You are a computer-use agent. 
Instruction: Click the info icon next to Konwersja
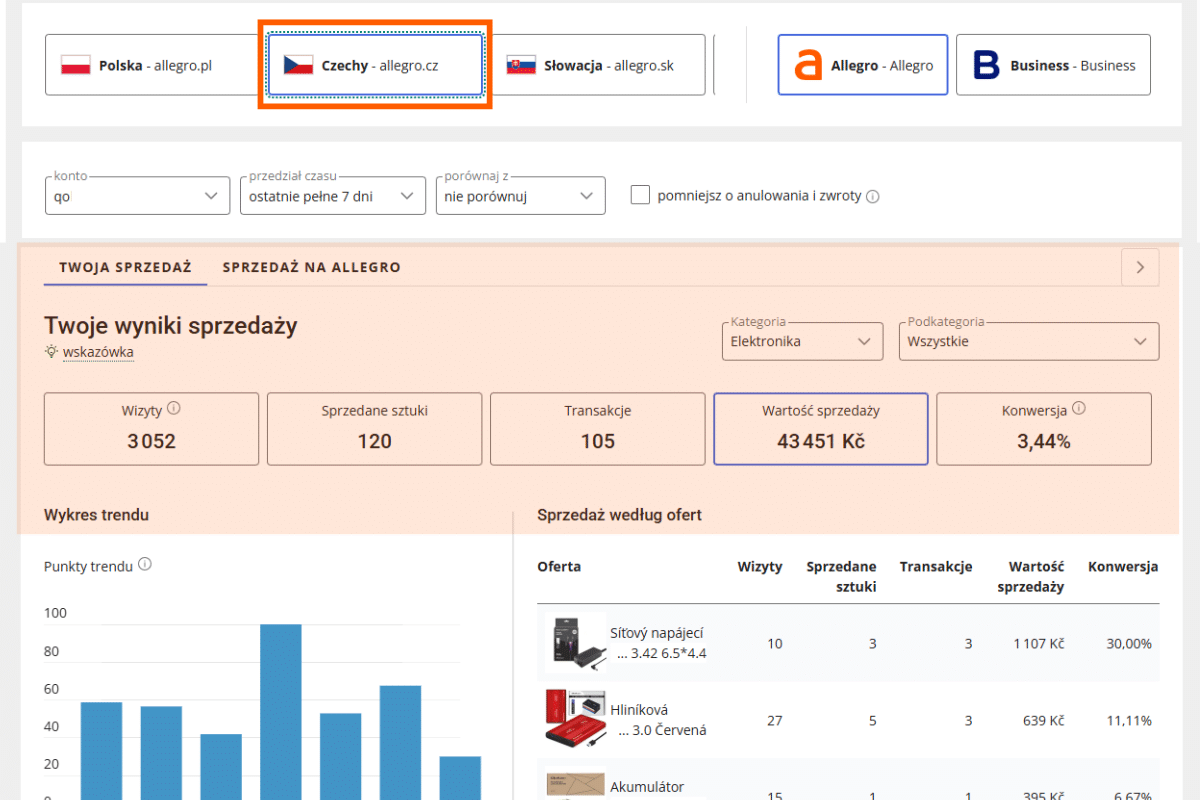[x=1078, y=408]
